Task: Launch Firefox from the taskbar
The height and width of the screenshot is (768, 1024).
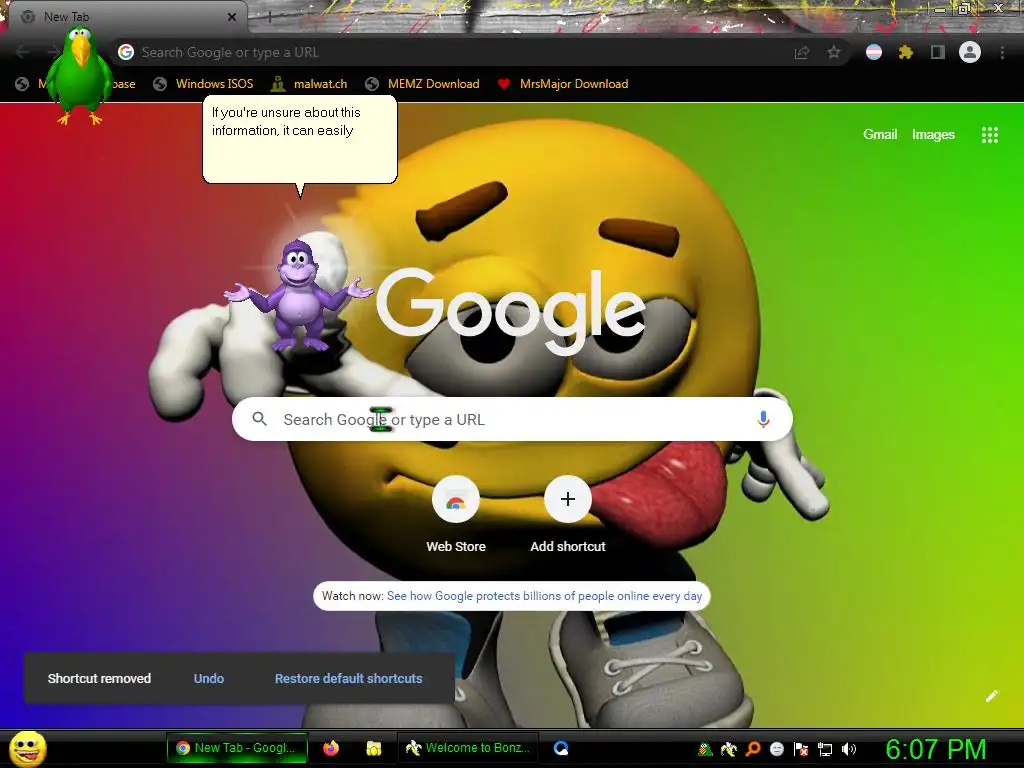Action: 331,748
